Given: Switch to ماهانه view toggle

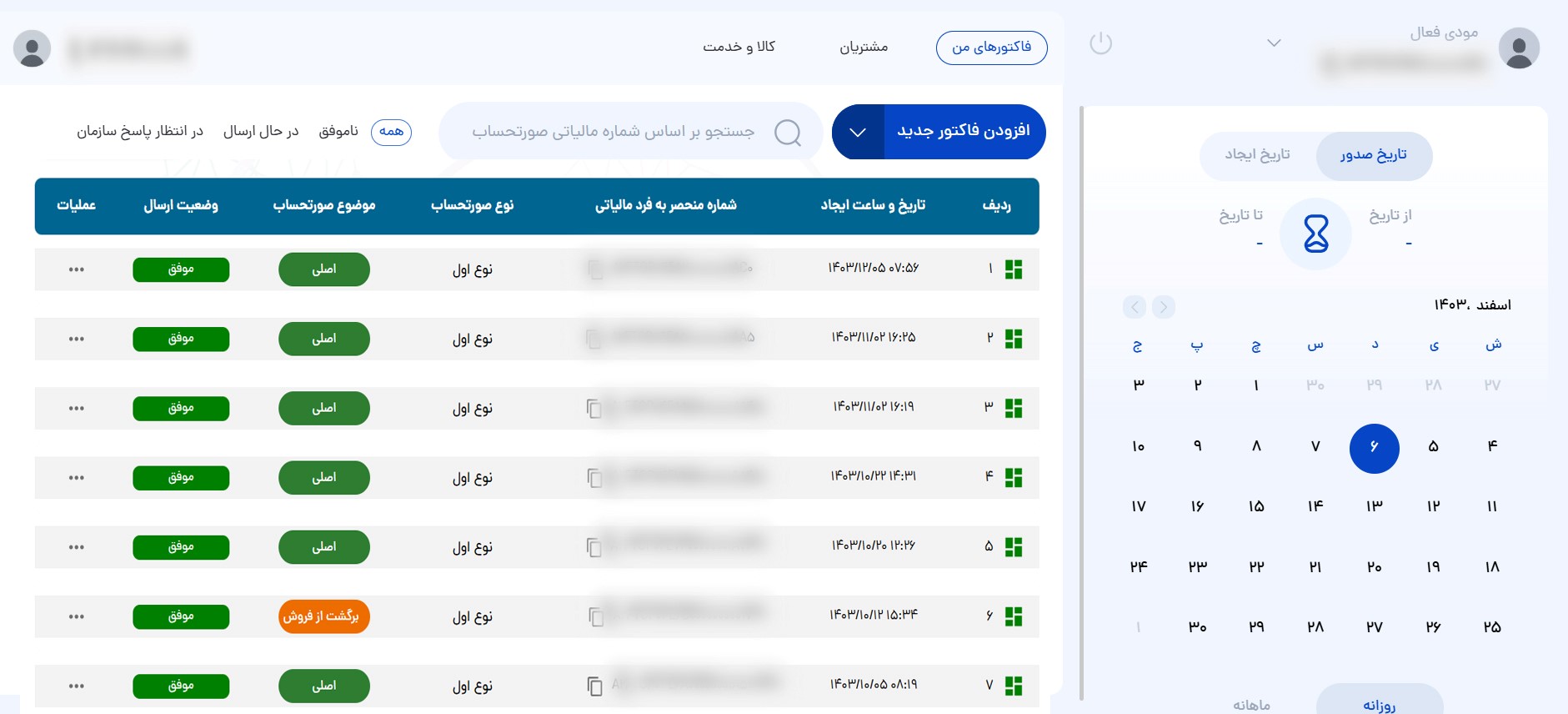Looking at the screenshot, I should [x=1252, y=705].
